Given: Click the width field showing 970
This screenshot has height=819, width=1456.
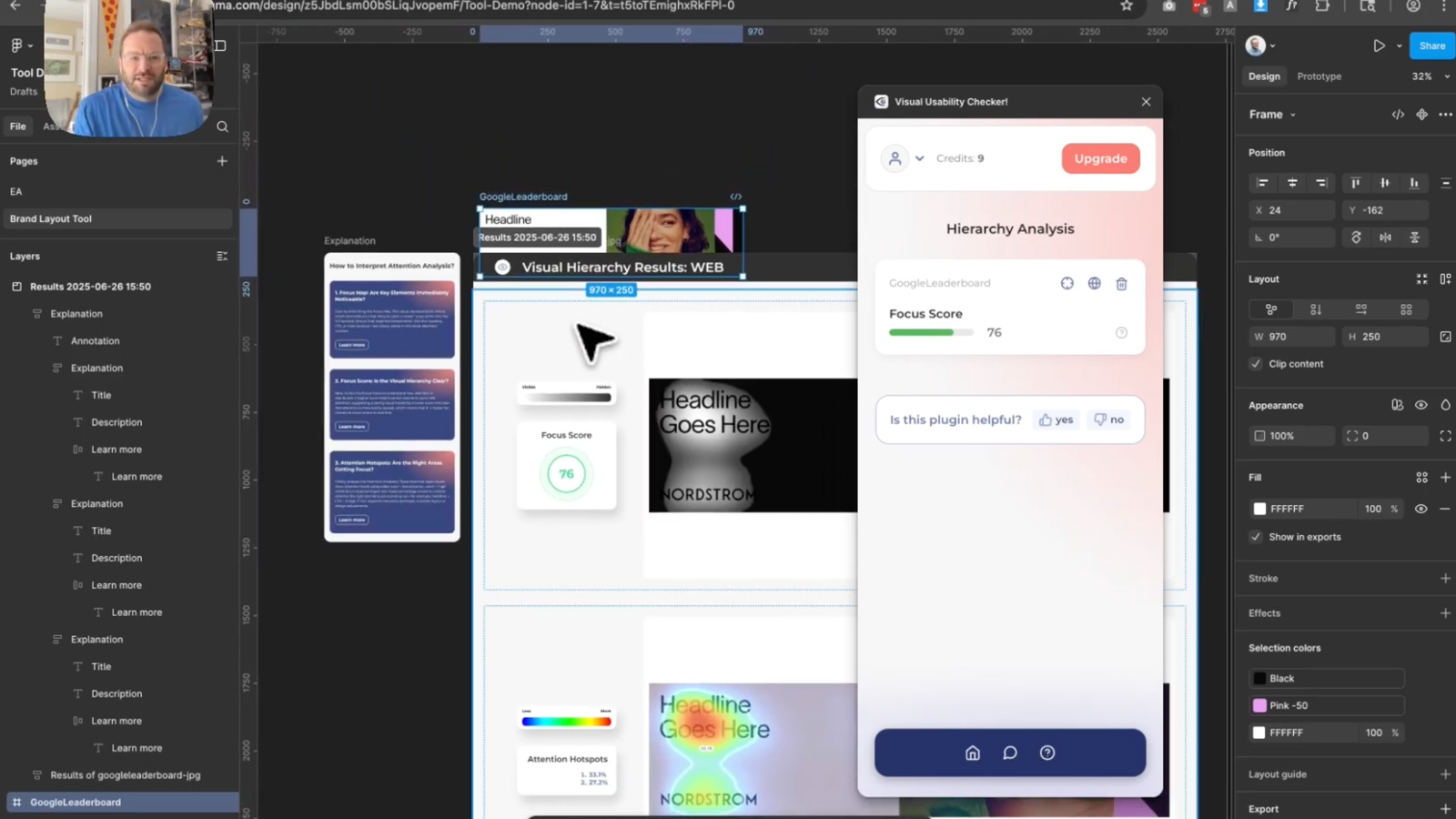Looking at the screenshot, I should 1291,337.
